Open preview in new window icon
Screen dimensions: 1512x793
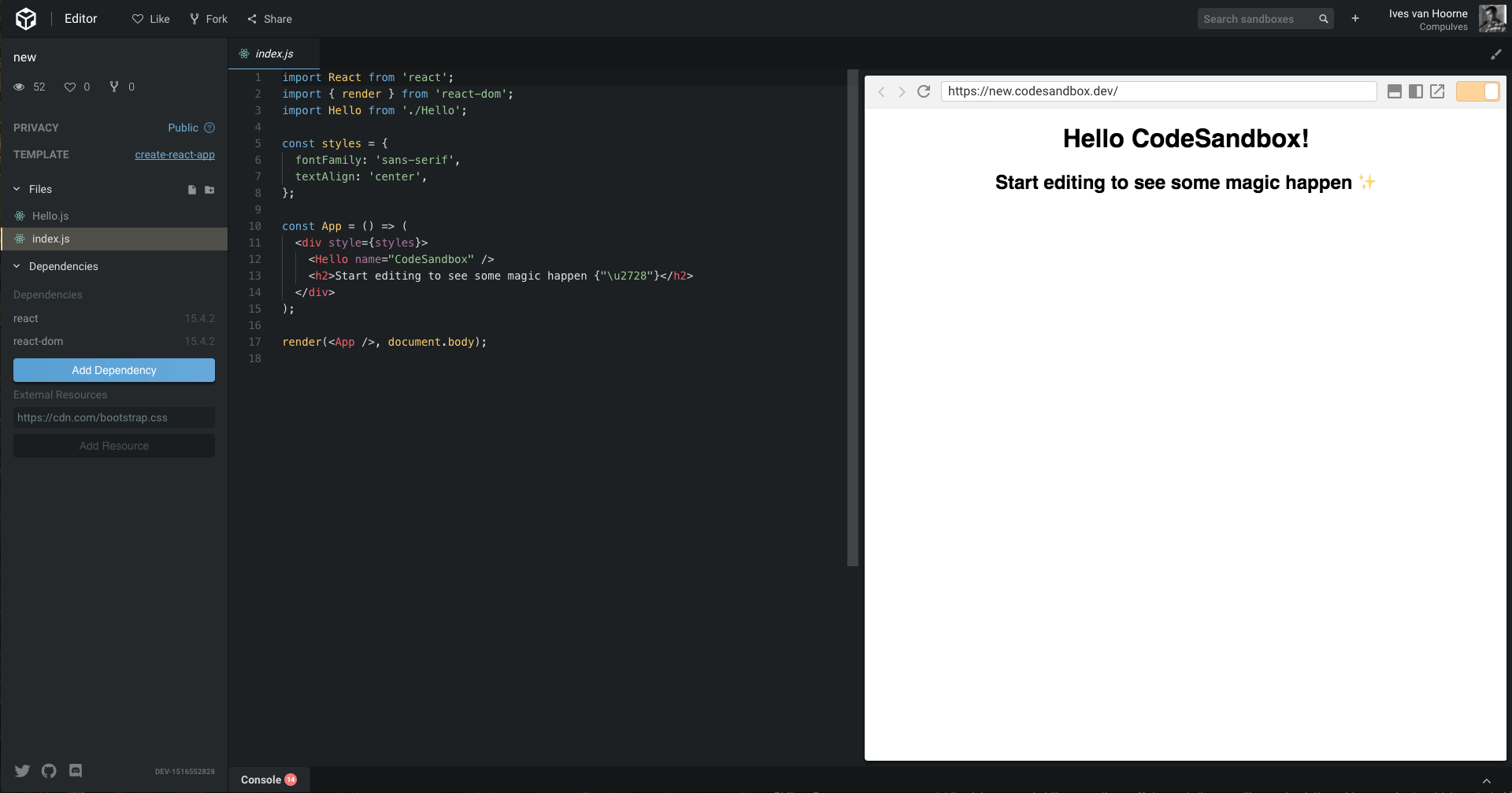[1437, 91]
